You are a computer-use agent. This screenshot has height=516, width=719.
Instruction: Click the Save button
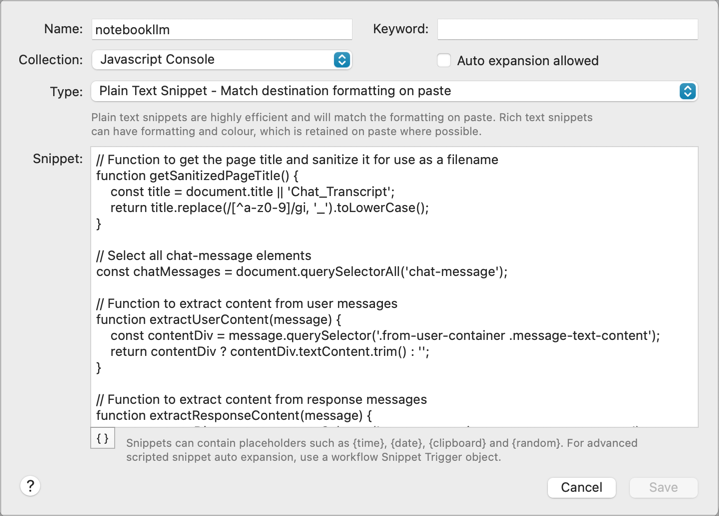coord(663,488)
